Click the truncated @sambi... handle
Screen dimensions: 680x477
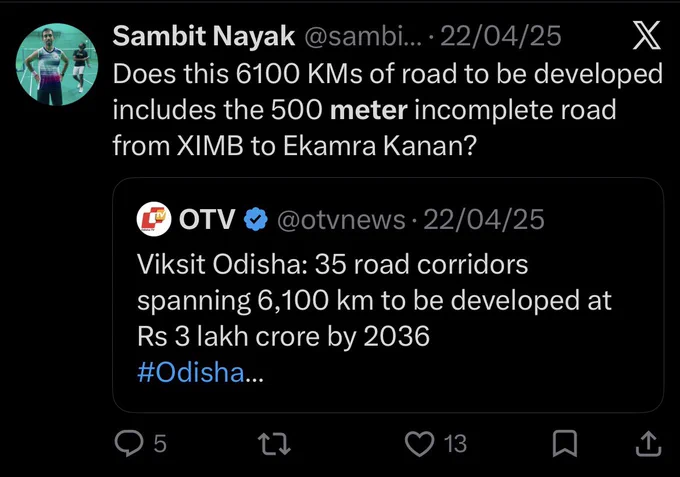coord(362,36)
